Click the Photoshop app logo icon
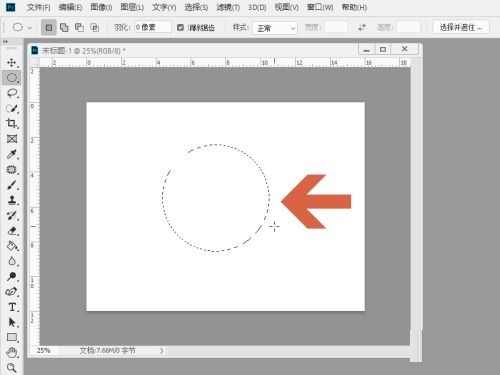500x375 pixels. tap(11, 7)
